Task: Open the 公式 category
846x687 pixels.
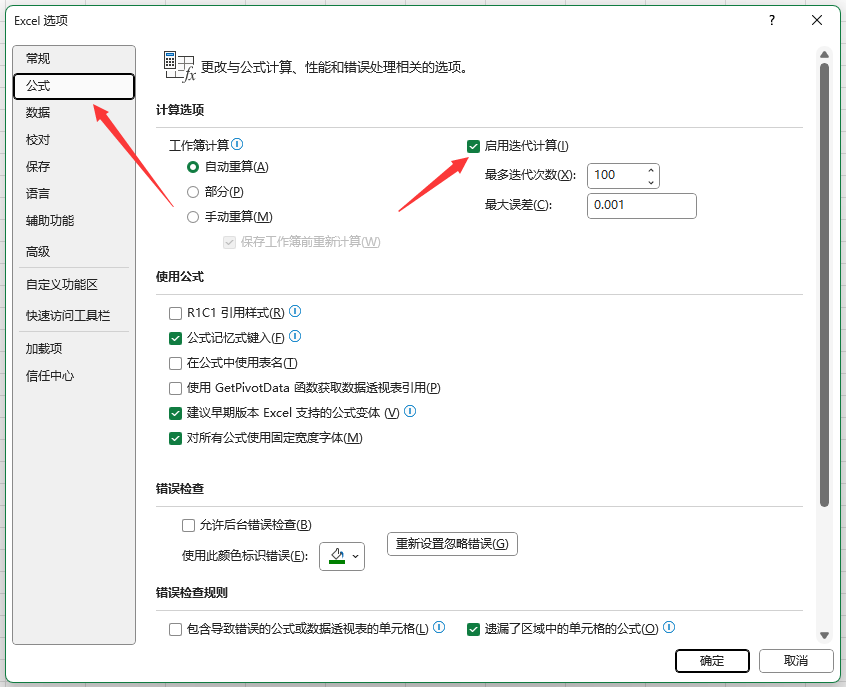Action: (74, 86)
